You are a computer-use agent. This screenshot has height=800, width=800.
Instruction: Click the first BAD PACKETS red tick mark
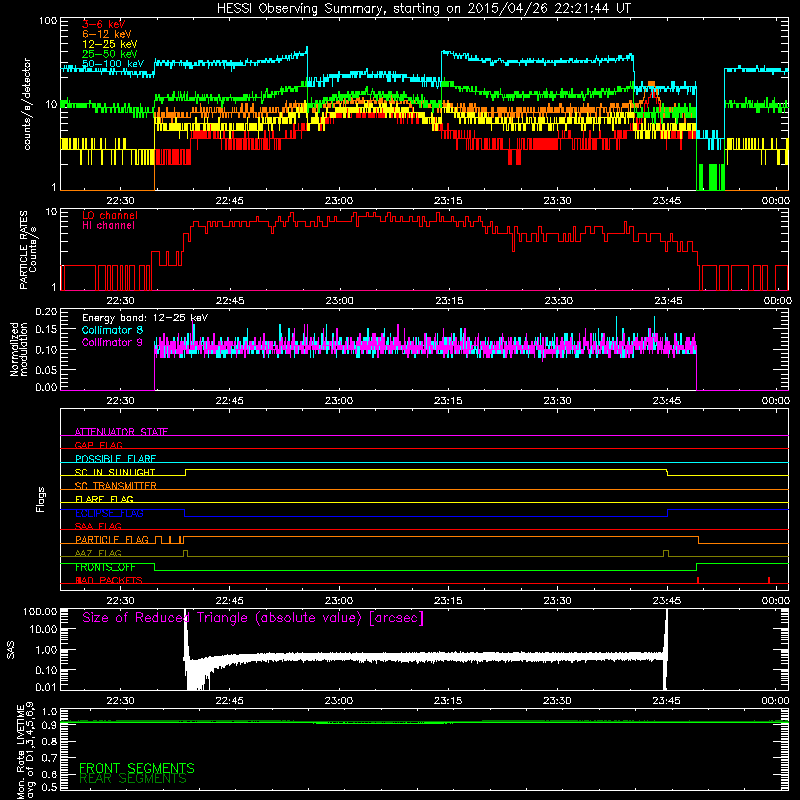[x=697, y=580]
